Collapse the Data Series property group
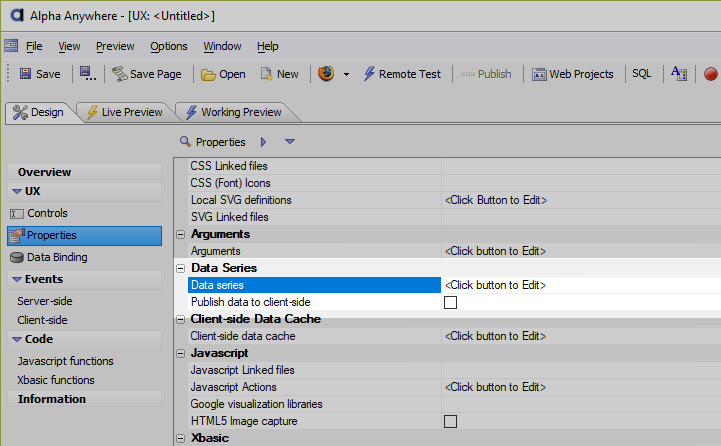The image size is (721, 446). (181, 269)
